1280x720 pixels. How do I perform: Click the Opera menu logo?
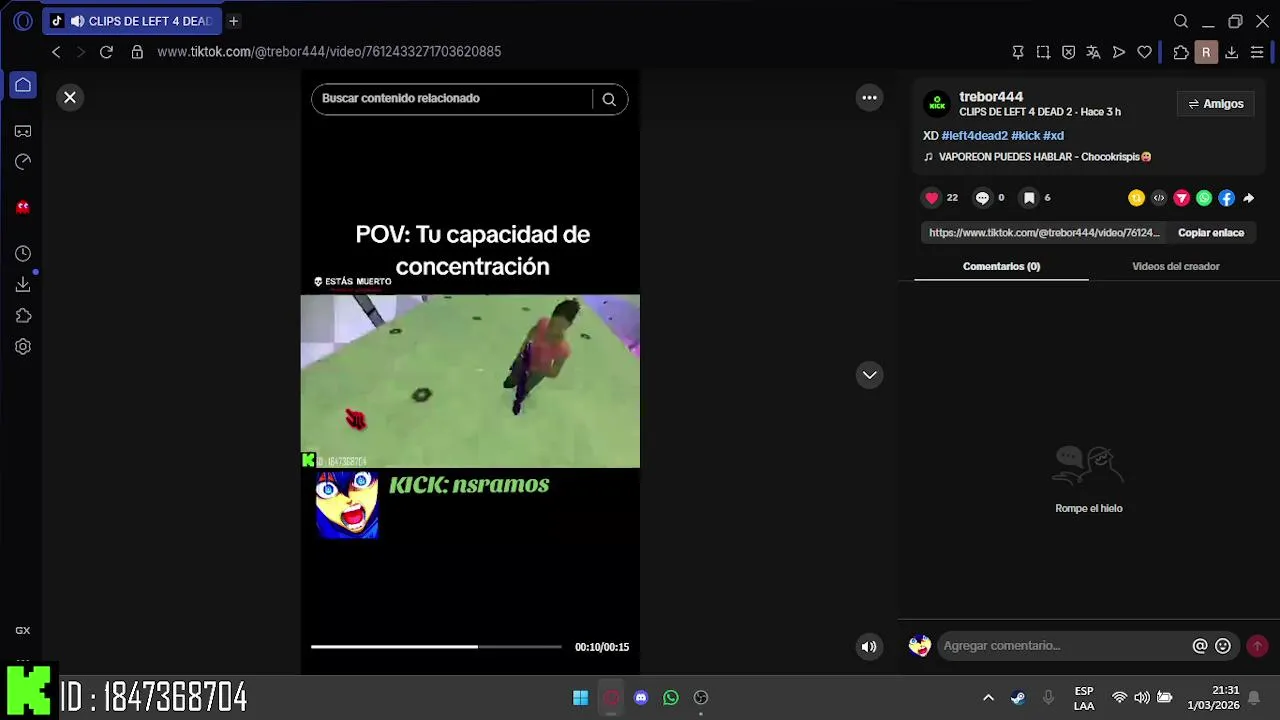(23, 21)
